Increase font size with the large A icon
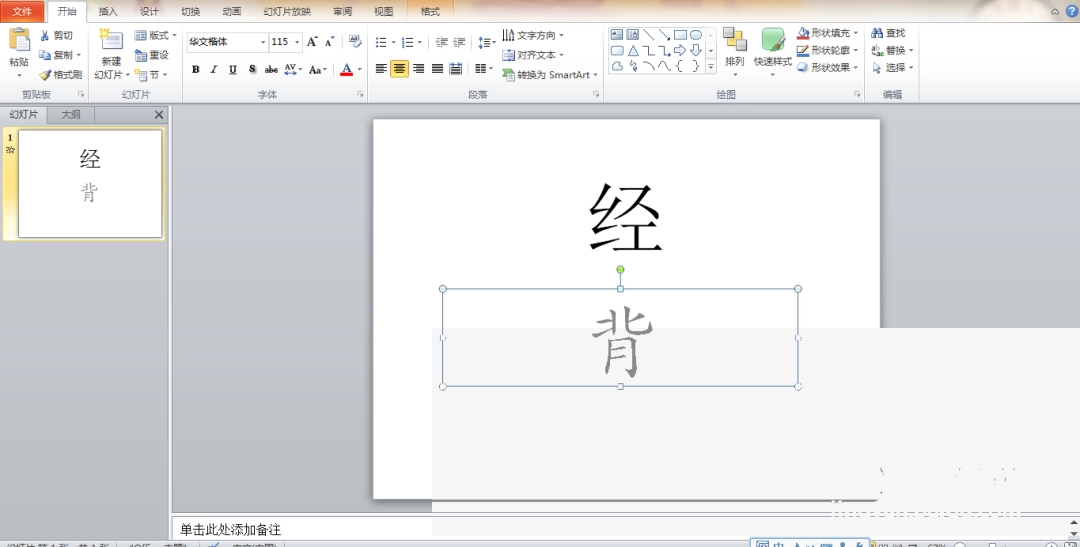 pos(312,42)
